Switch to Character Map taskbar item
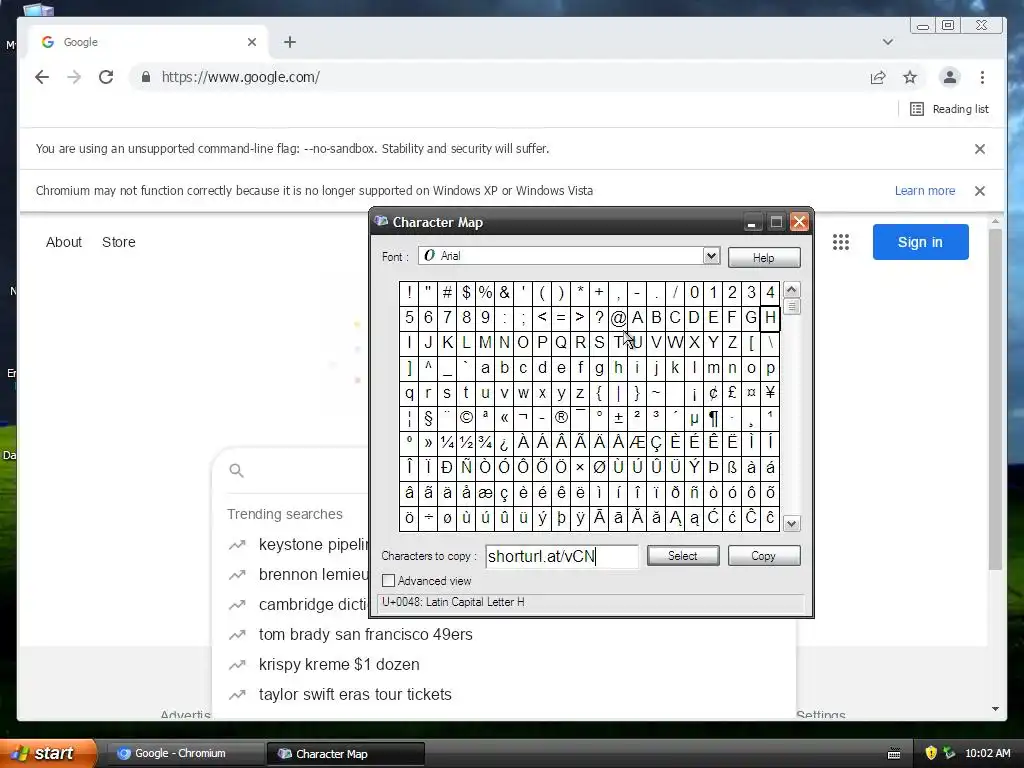 (346, 754)
